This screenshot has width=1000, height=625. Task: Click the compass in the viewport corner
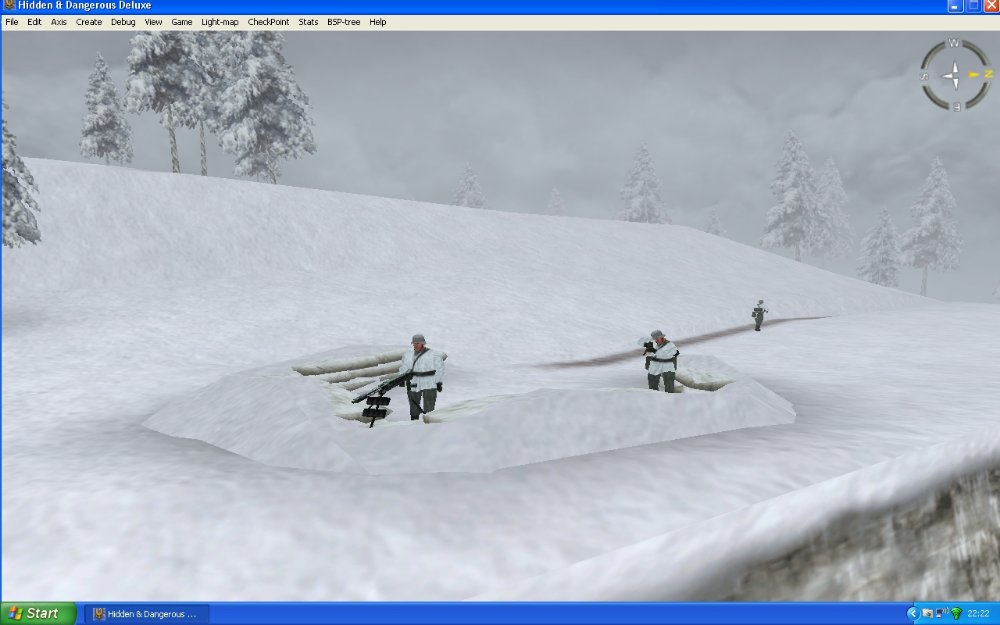pyautogui.click(x=954, y=75)
